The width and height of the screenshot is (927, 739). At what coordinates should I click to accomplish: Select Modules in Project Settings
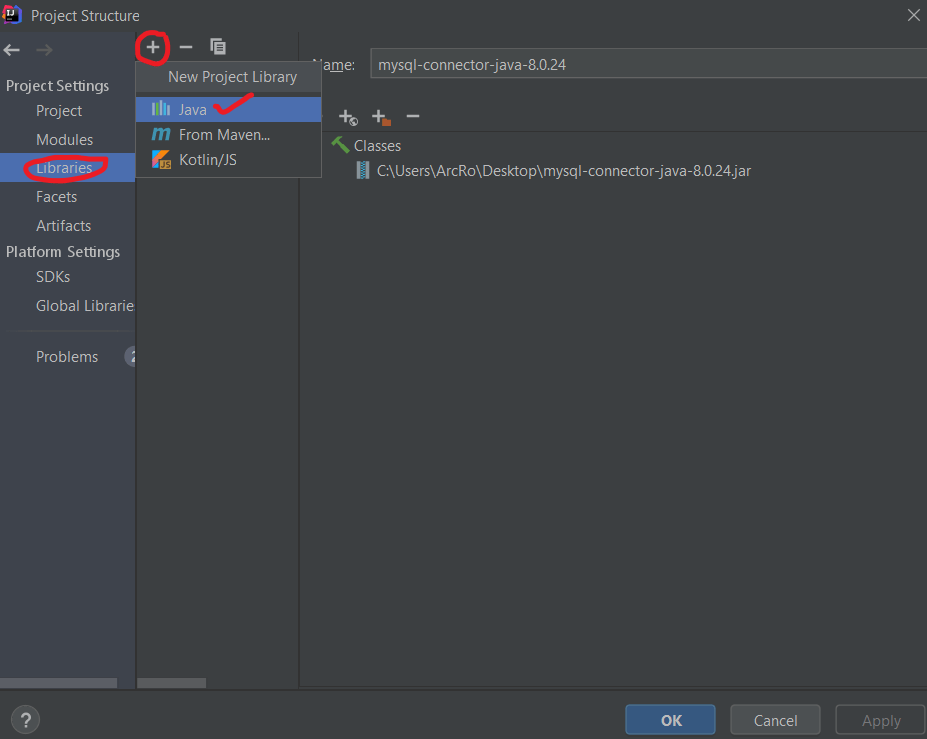pos(64,139)
